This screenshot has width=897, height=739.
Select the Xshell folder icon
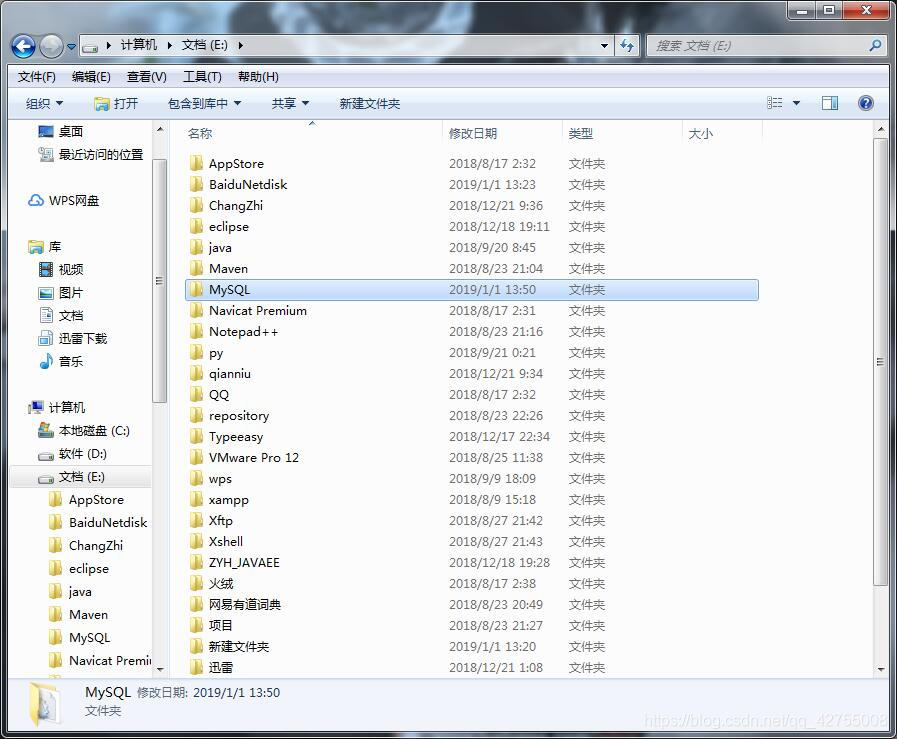coord(196,542)
